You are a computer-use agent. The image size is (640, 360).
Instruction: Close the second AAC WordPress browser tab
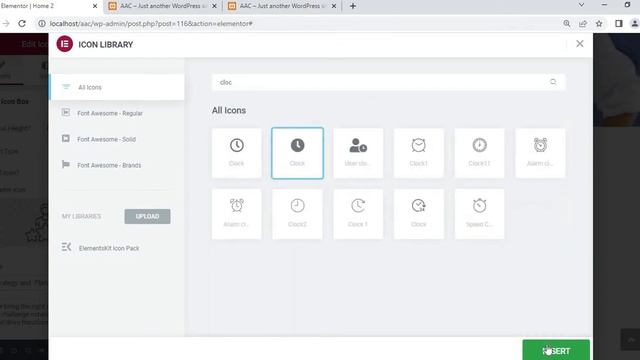(x=214, y=6)
